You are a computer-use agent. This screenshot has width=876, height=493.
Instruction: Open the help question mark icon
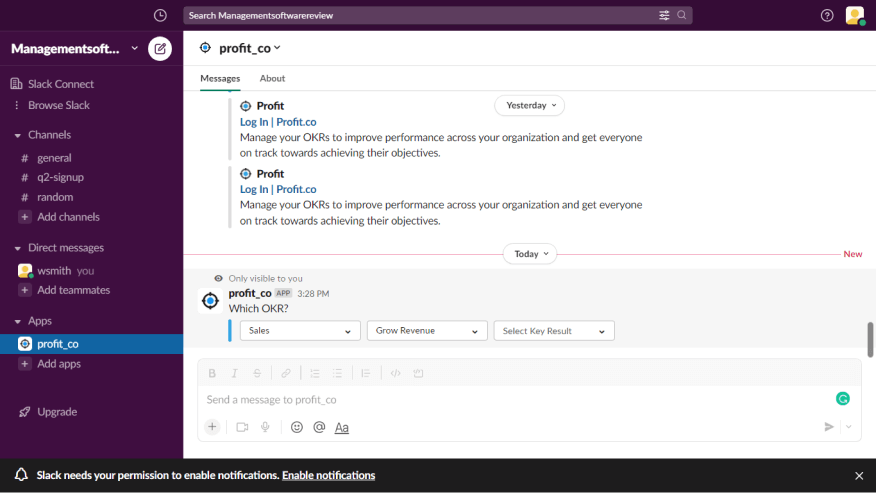tap(827, 16)
